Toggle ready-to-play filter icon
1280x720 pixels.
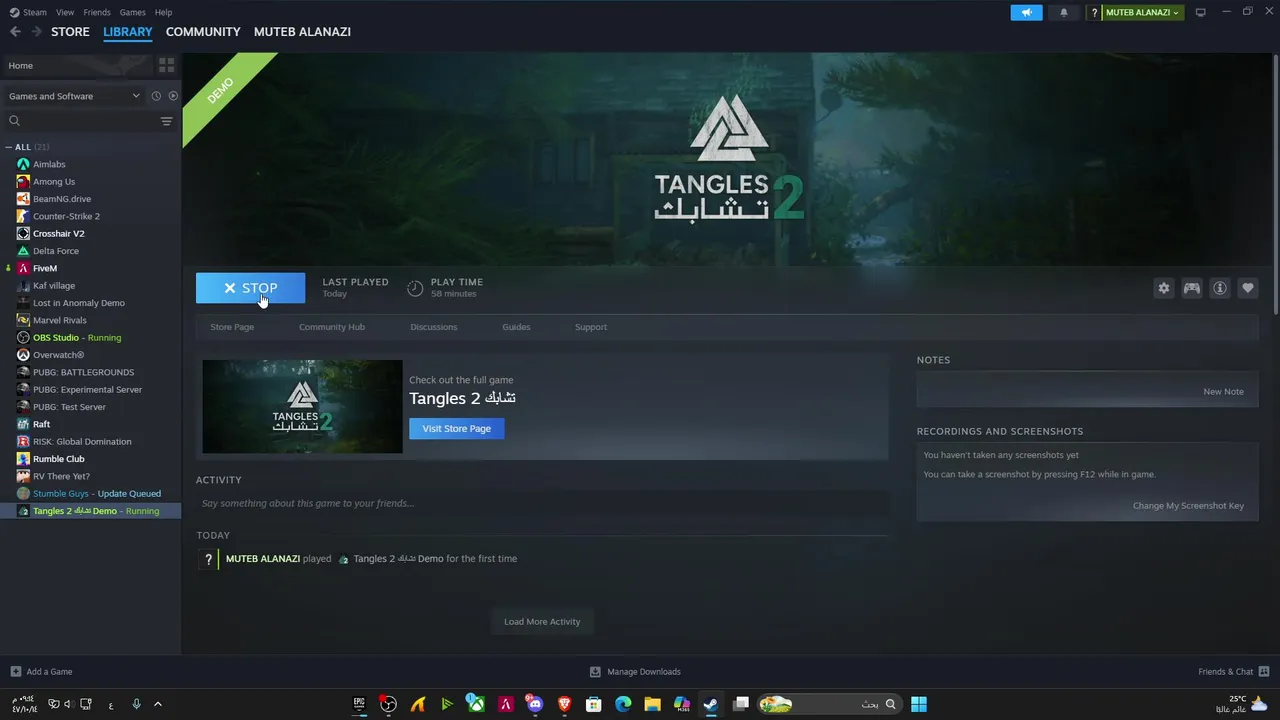[173, 96]
